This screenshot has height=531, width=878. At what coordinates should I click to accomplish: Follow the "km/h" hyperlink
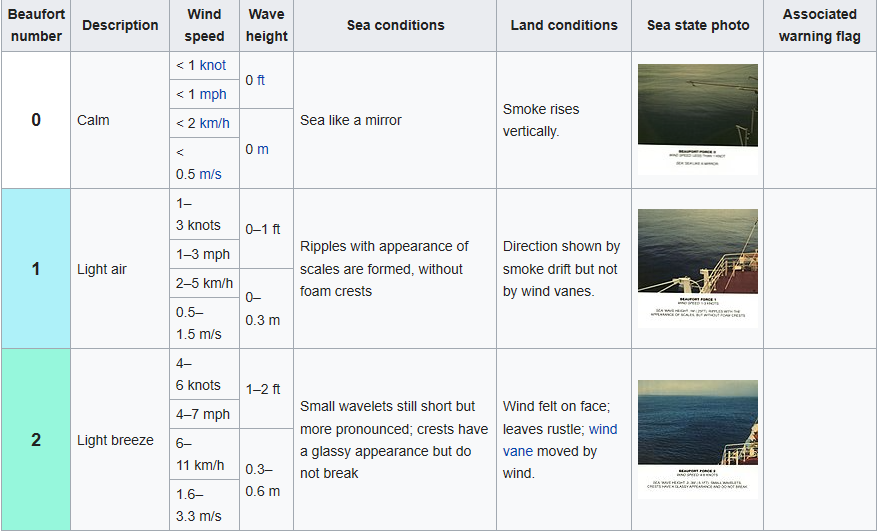[x=217, y=123]
